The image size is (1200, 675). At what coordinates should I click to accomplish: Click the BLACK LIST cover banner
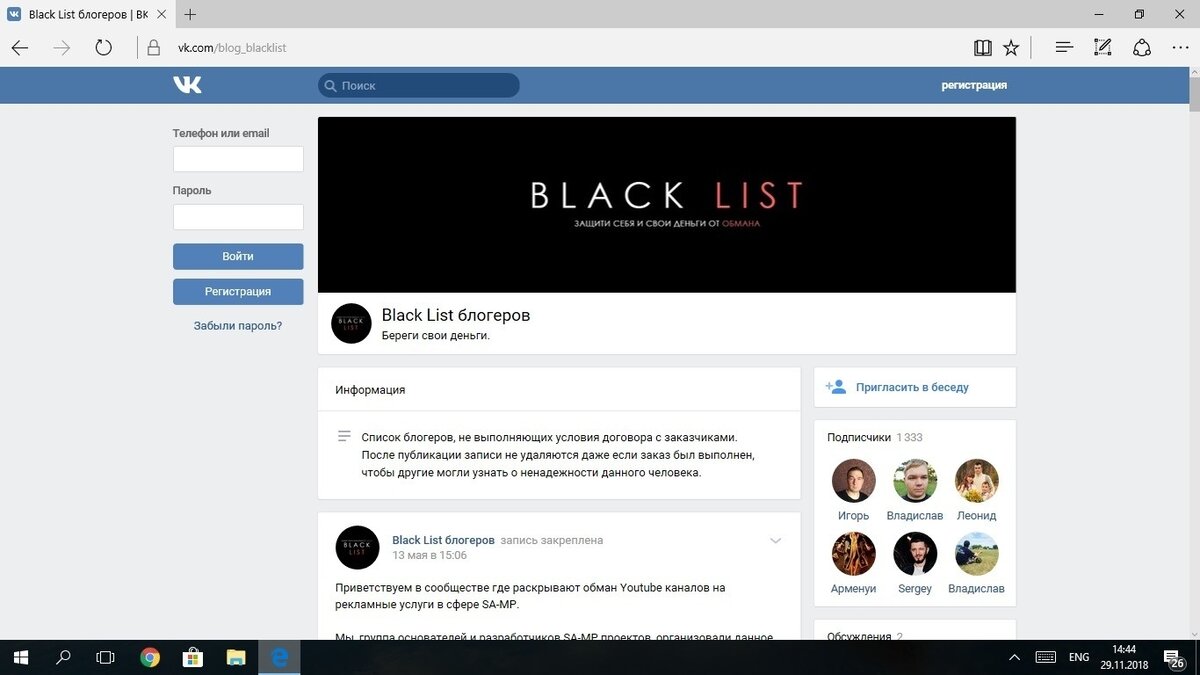tap(667, 204)
